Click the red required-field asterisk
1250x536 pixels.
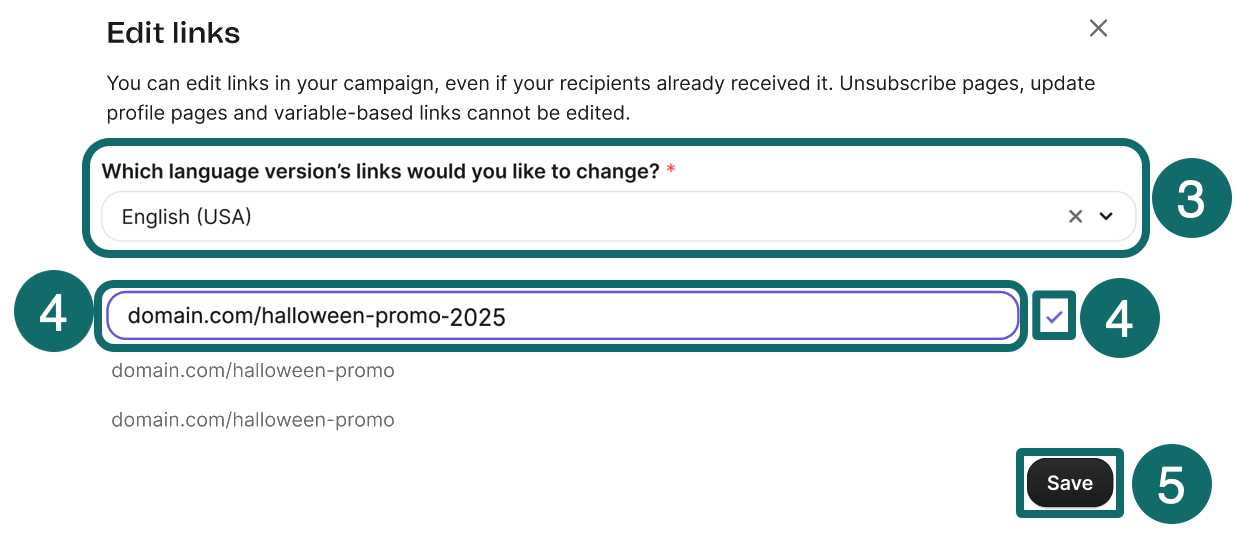pyautogui.click(x=670, y=171)
